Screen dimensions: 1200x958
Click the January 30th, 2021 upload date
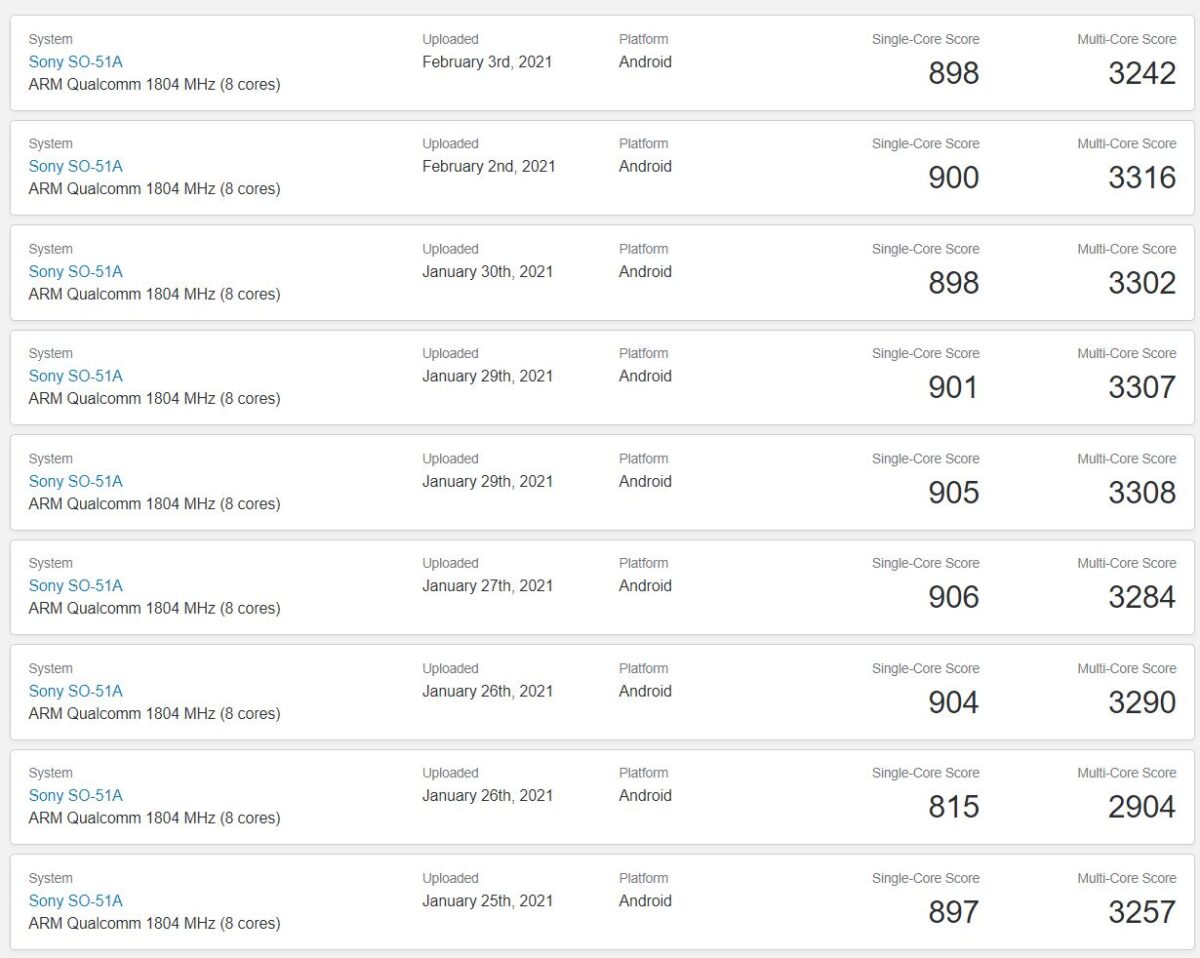(x=488, y=271)
